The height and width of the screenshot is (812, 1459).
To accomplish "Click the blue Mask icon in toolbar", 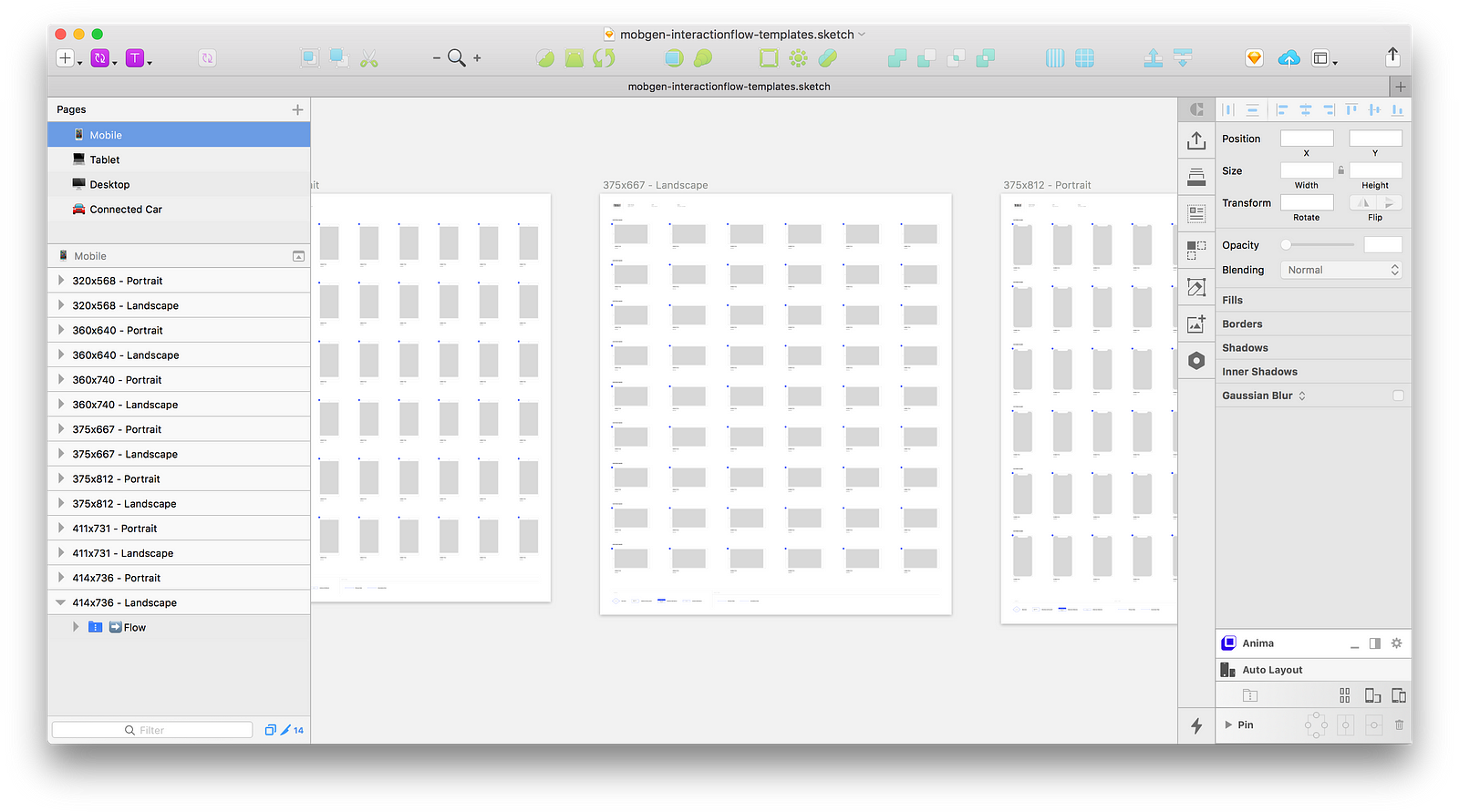I will click(x=674, y=58).
